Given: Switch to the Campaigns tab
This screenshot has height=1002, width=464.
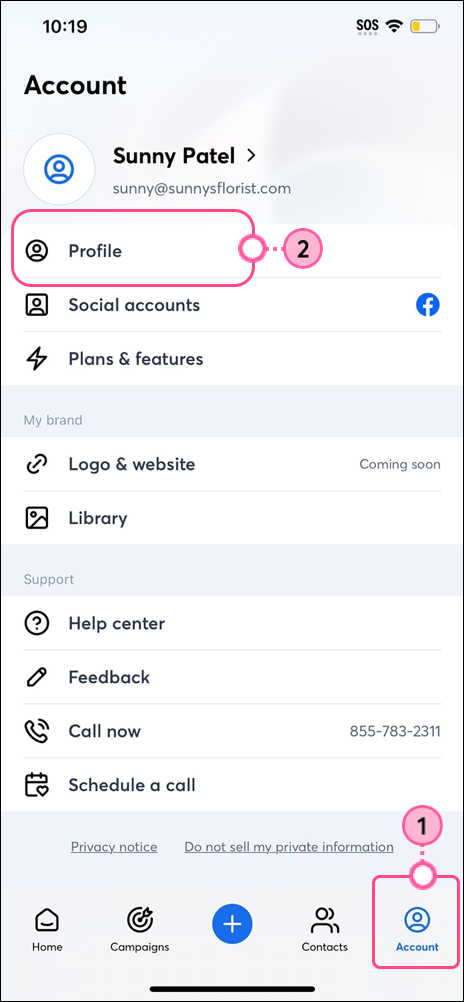Looking at the screenshot, I should pos(139,929).
